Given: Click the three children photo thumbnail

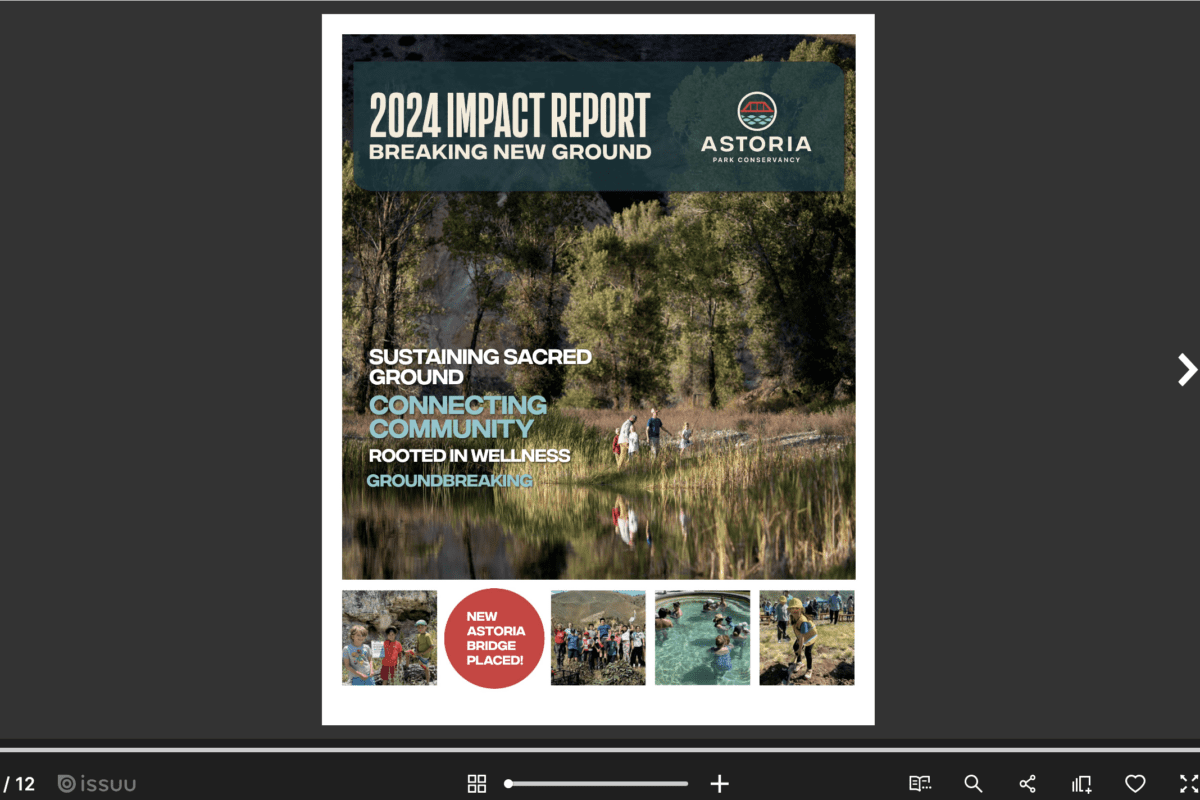Looking at the screenshot, I should click(389, 638).
